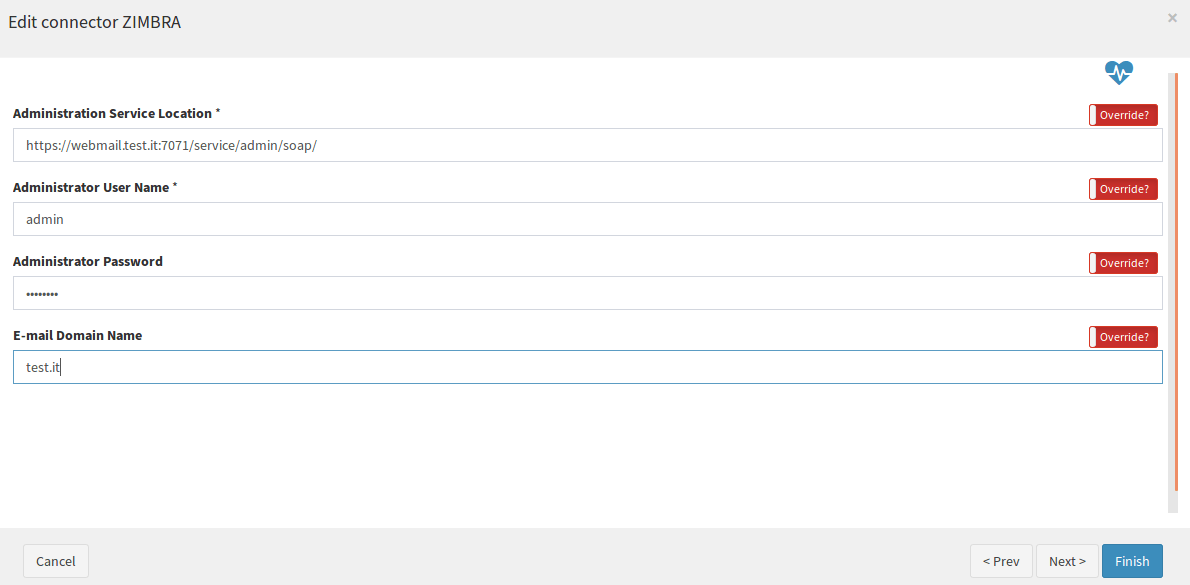1190x585 pixels.
Task: Click the E-mail Domain Name input
Action: coord(587,366)
